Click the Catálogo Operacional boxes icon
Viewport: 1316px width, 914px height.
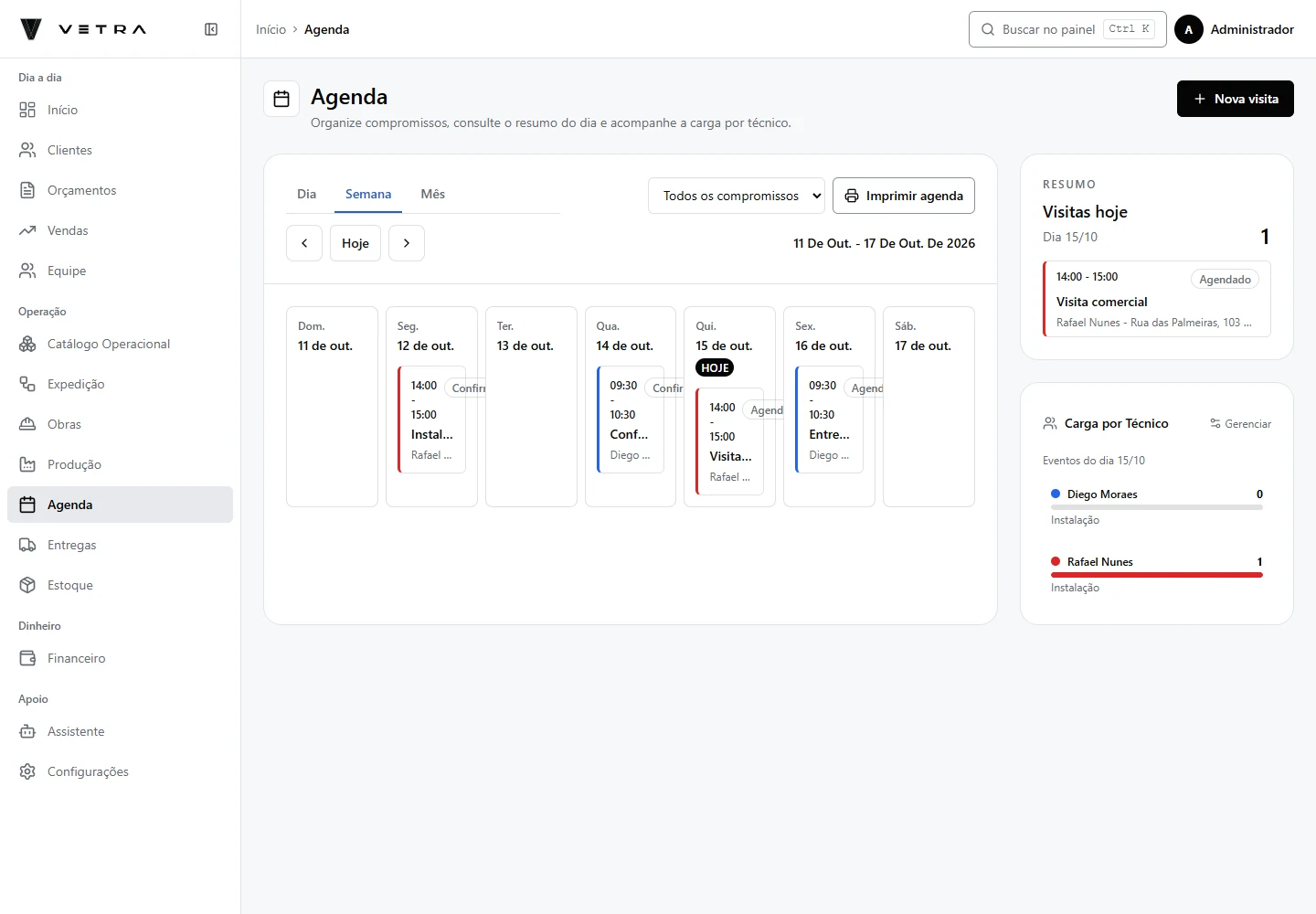[x=27, y=344]
